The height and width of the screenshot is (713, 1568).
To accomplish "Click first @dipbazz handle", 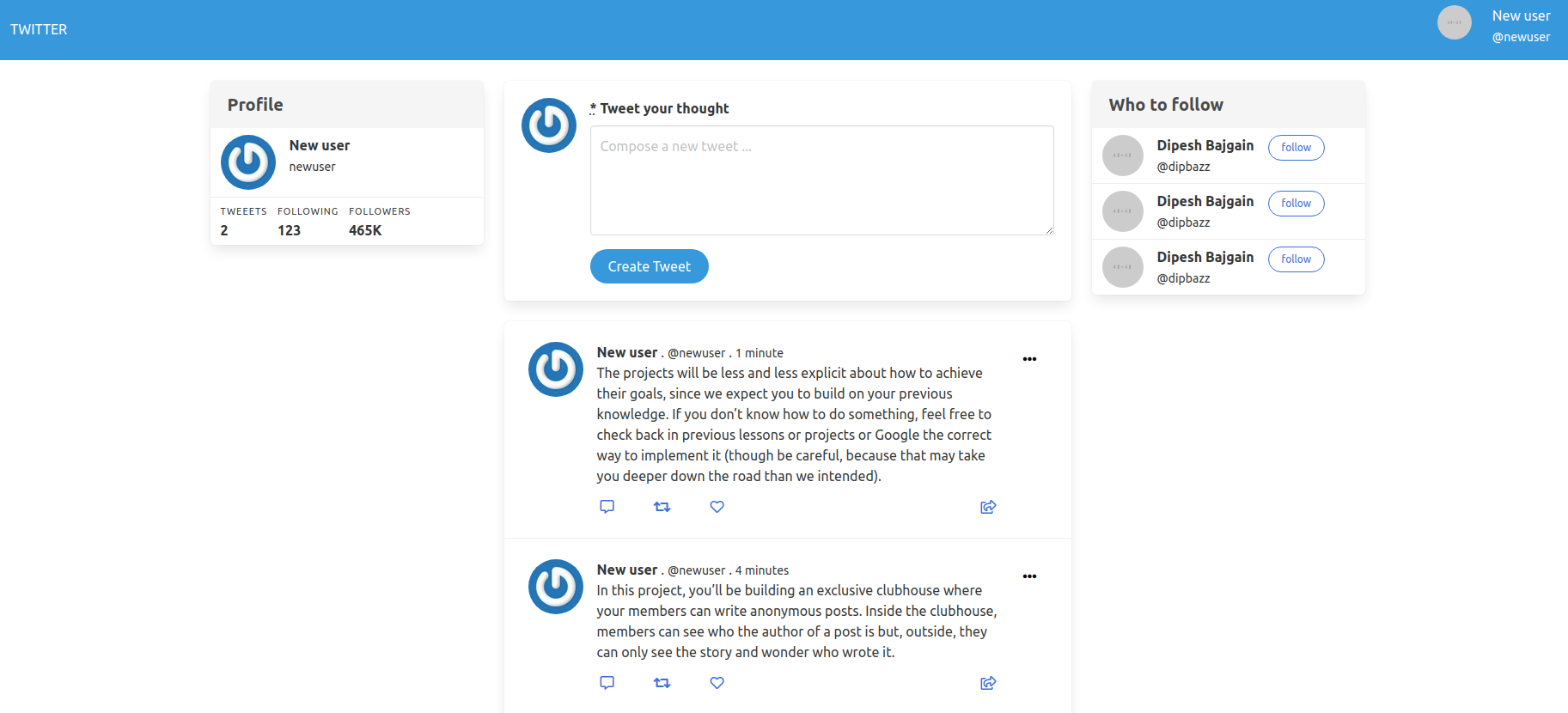I will (x=1183, y=167).
